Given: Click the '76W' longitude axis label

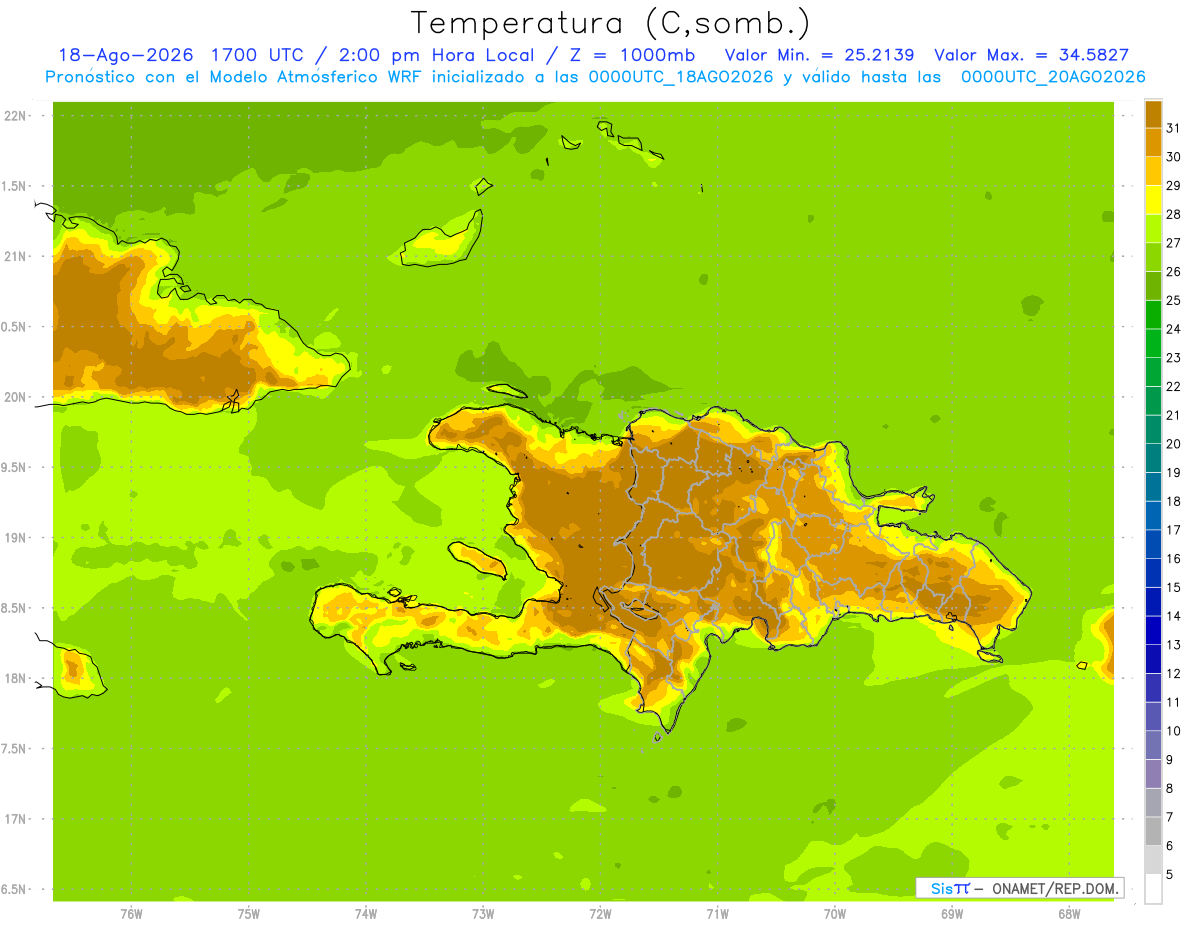Looking at the screenshot, I should [x=131, y=914].
